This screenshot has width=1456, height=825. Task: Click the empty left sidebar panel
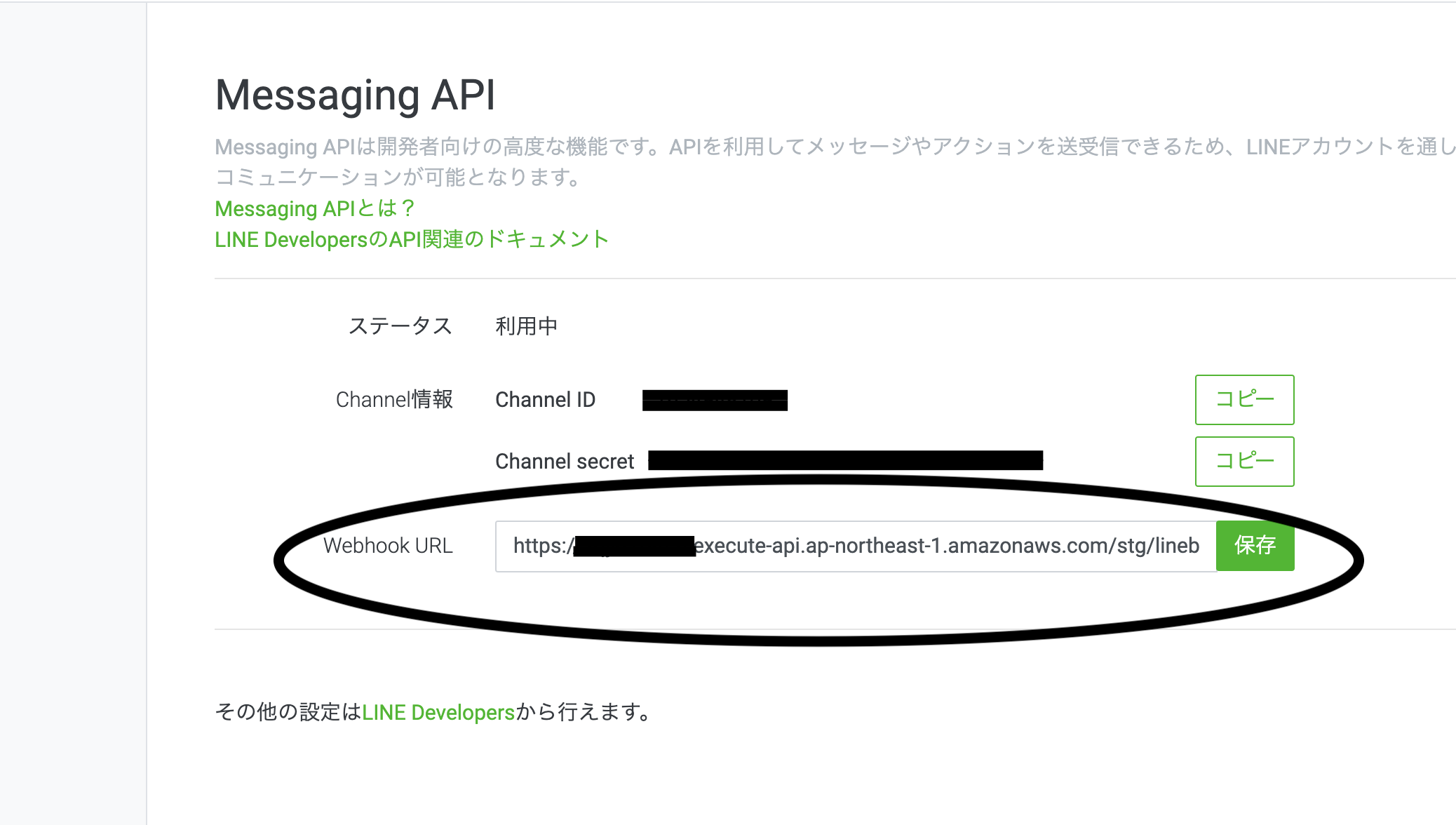[70, 412]
